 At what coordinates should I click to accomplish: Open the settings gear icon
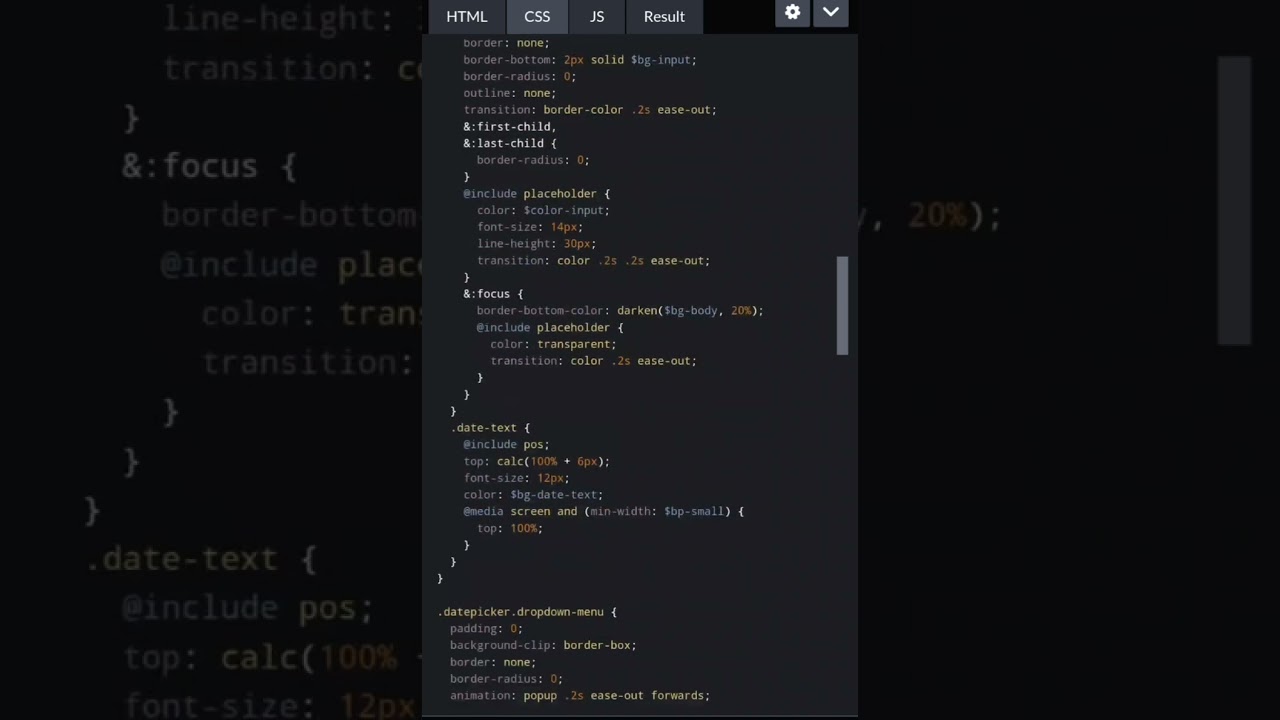[x=792, y=12]
